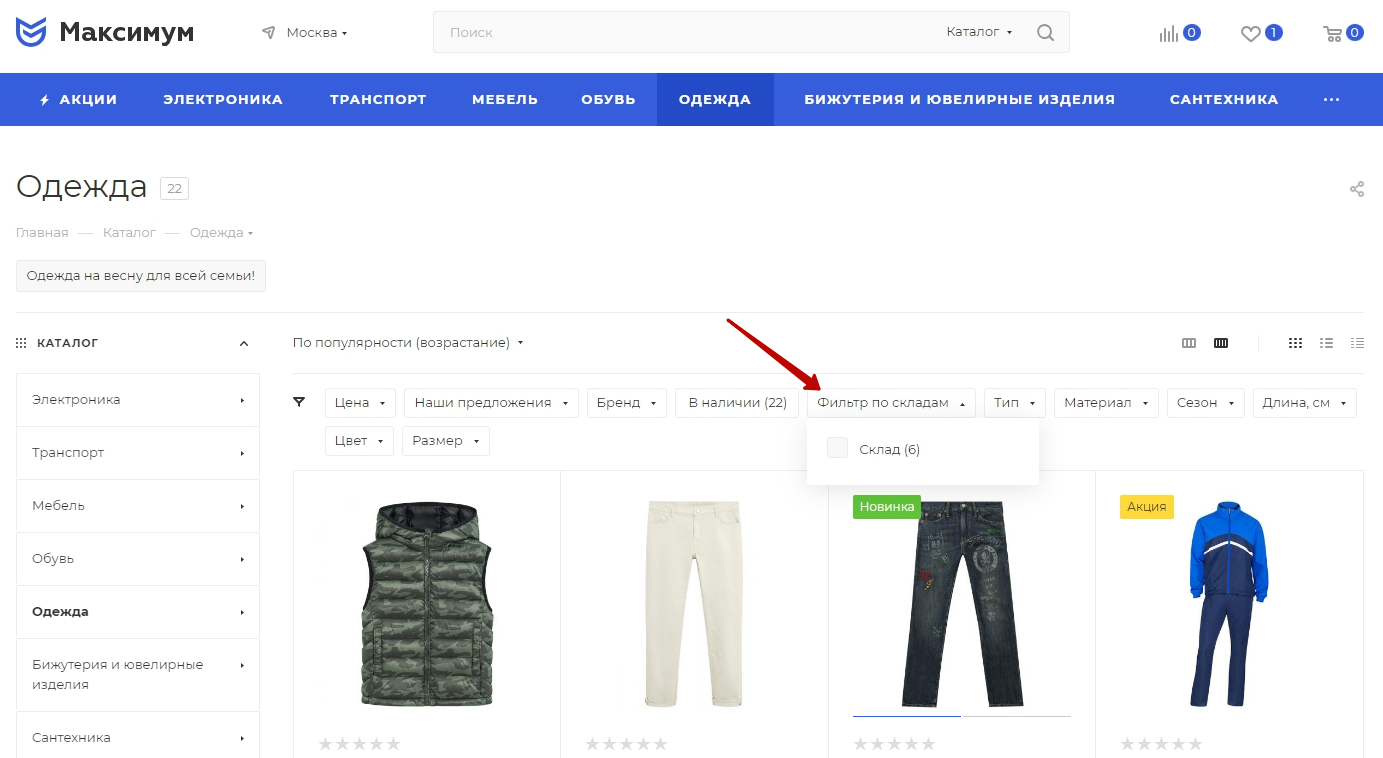Viewport: 1383px width, 758px height.
Task: Click the share icon near page title
Action: tap(1357, 189)
